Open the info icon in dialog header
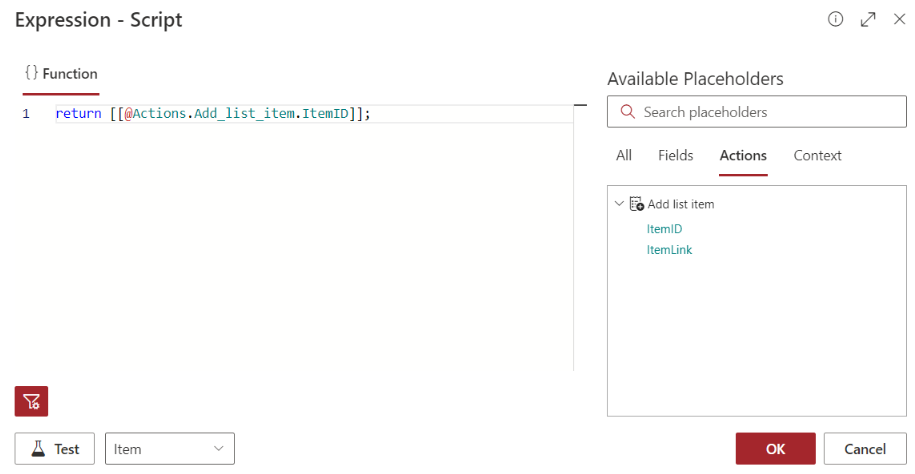Screen dimensions: 915x474 pos(835,19)
